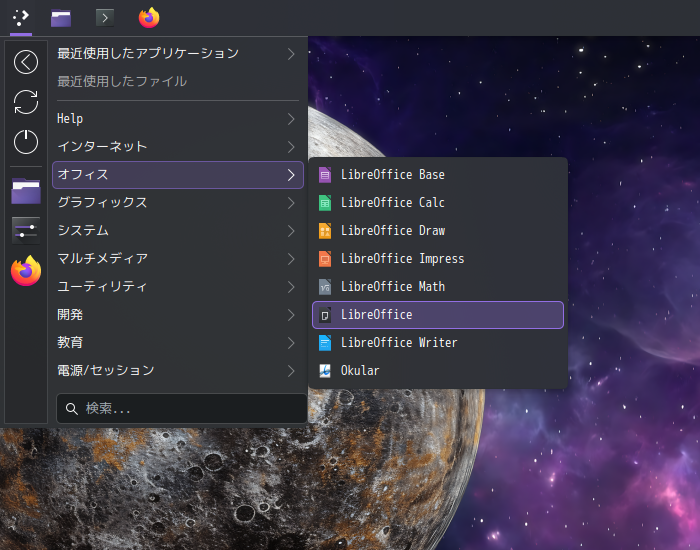Expand the 教育 submenu chevron
This screenshot has height=550, width=700.
point(291,343)
